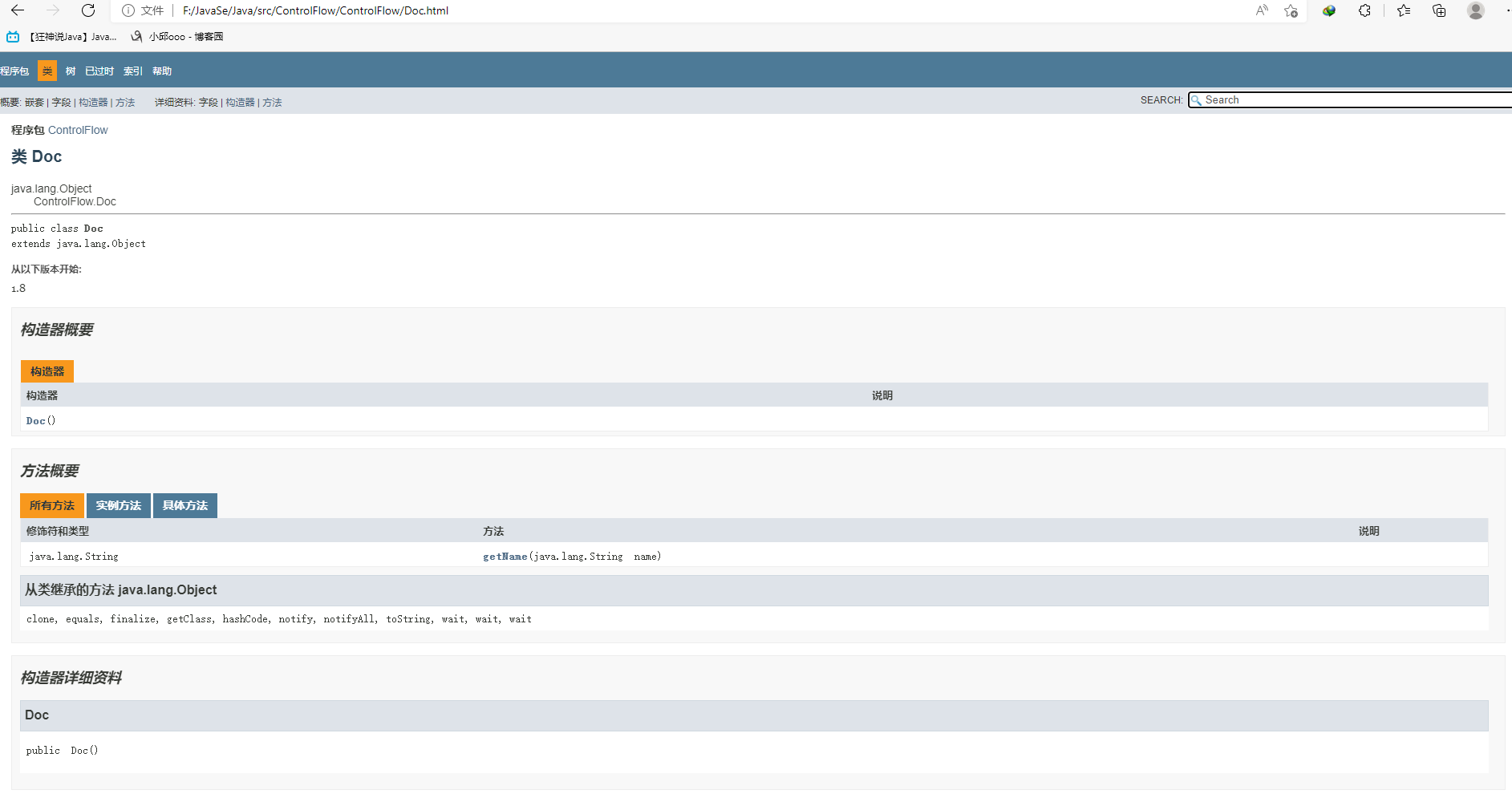
Task: Click the public Doc() signature text
Action: click(x=62, y=751)
